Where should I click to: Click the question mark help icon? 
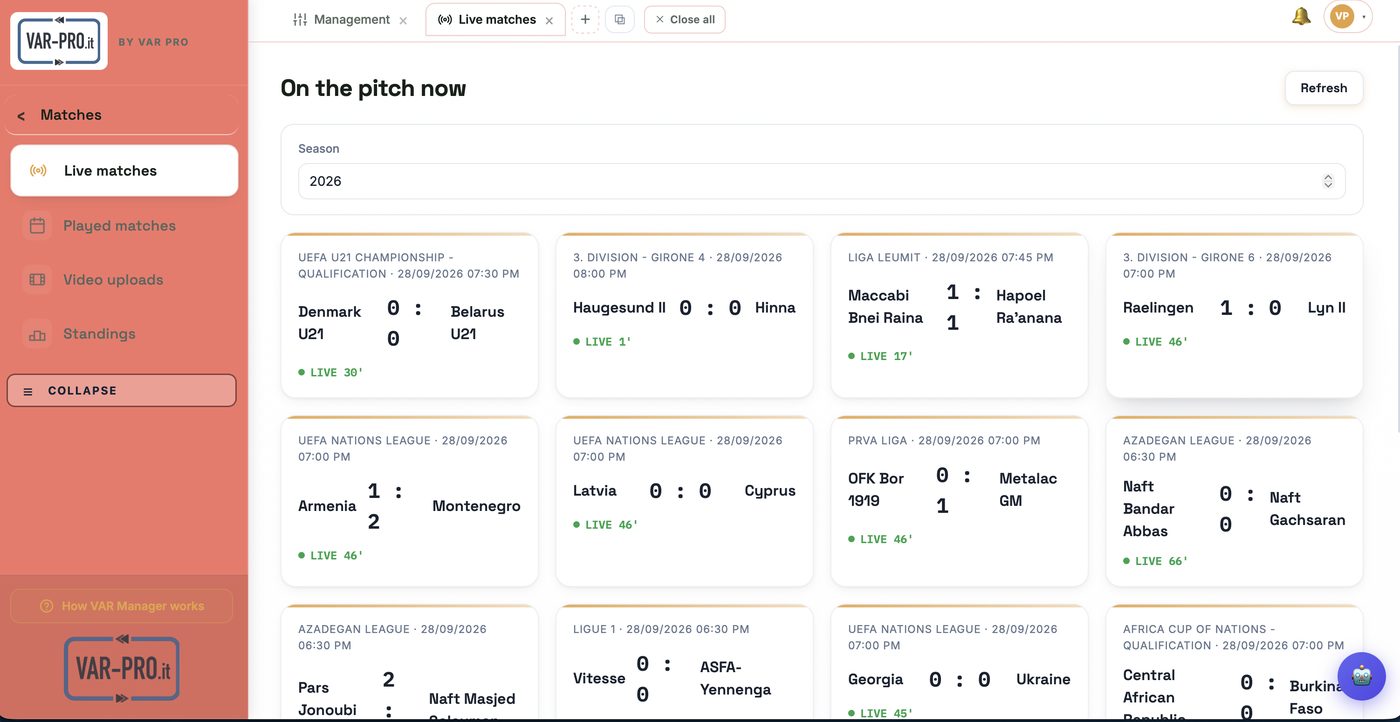(46, 606)
